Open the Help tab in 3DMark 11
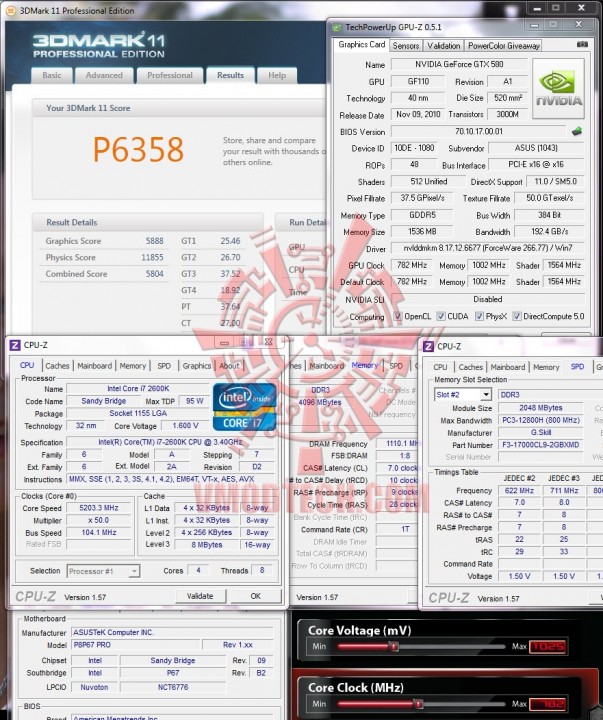The width and height of the screenshot is (603, 720). [277, 75]
